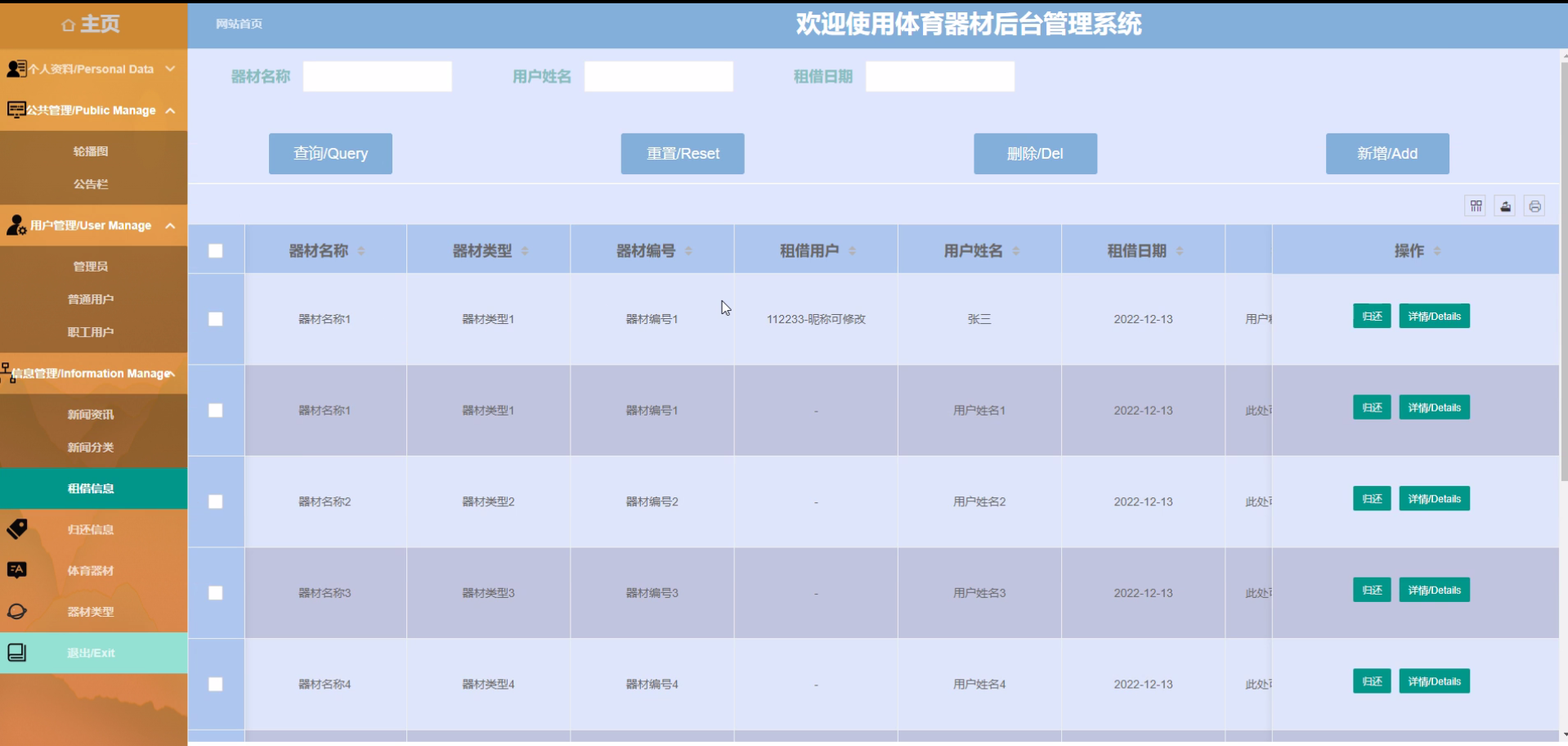The height and width of the screenshot is (746, 1568).
Task: Click the tag icon beside 归还信息
Action: tap(17, 528)
